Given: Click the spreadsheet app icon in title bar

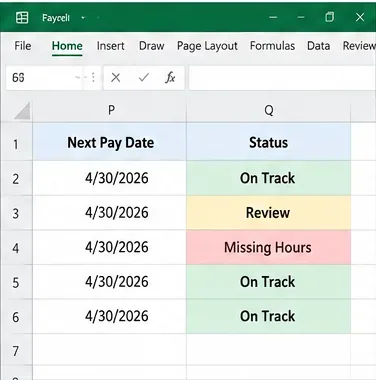Looking at the screenshot, I should coord(22,17).
